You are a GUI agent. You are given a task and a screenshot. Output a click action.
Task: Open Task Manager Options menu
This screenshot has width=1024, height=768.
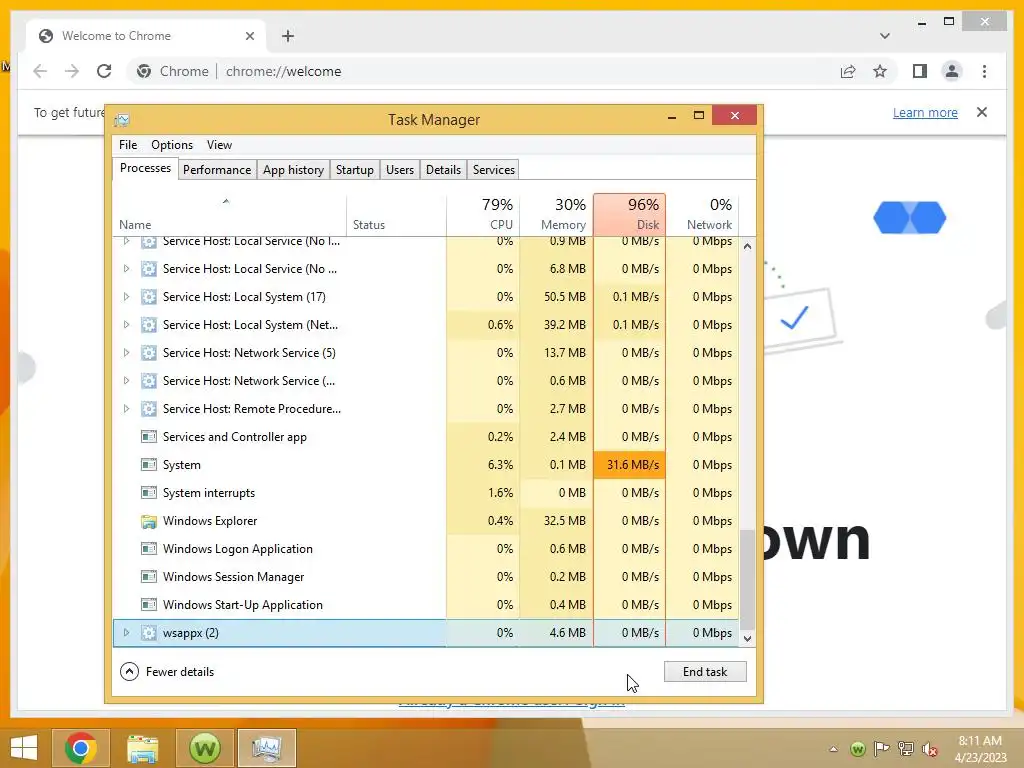click(x=172, y=145)
